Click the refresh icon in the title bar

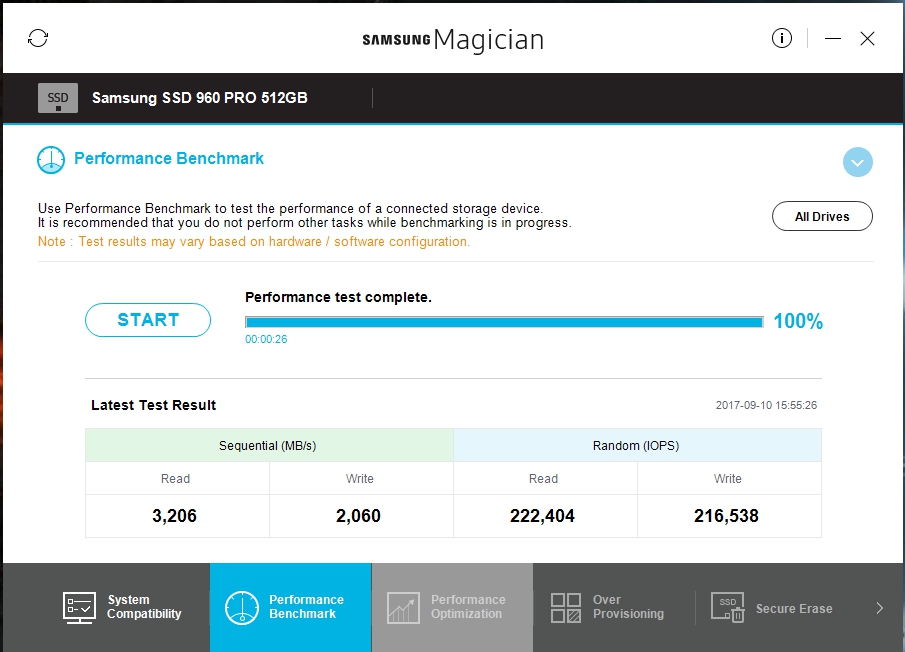38,39
